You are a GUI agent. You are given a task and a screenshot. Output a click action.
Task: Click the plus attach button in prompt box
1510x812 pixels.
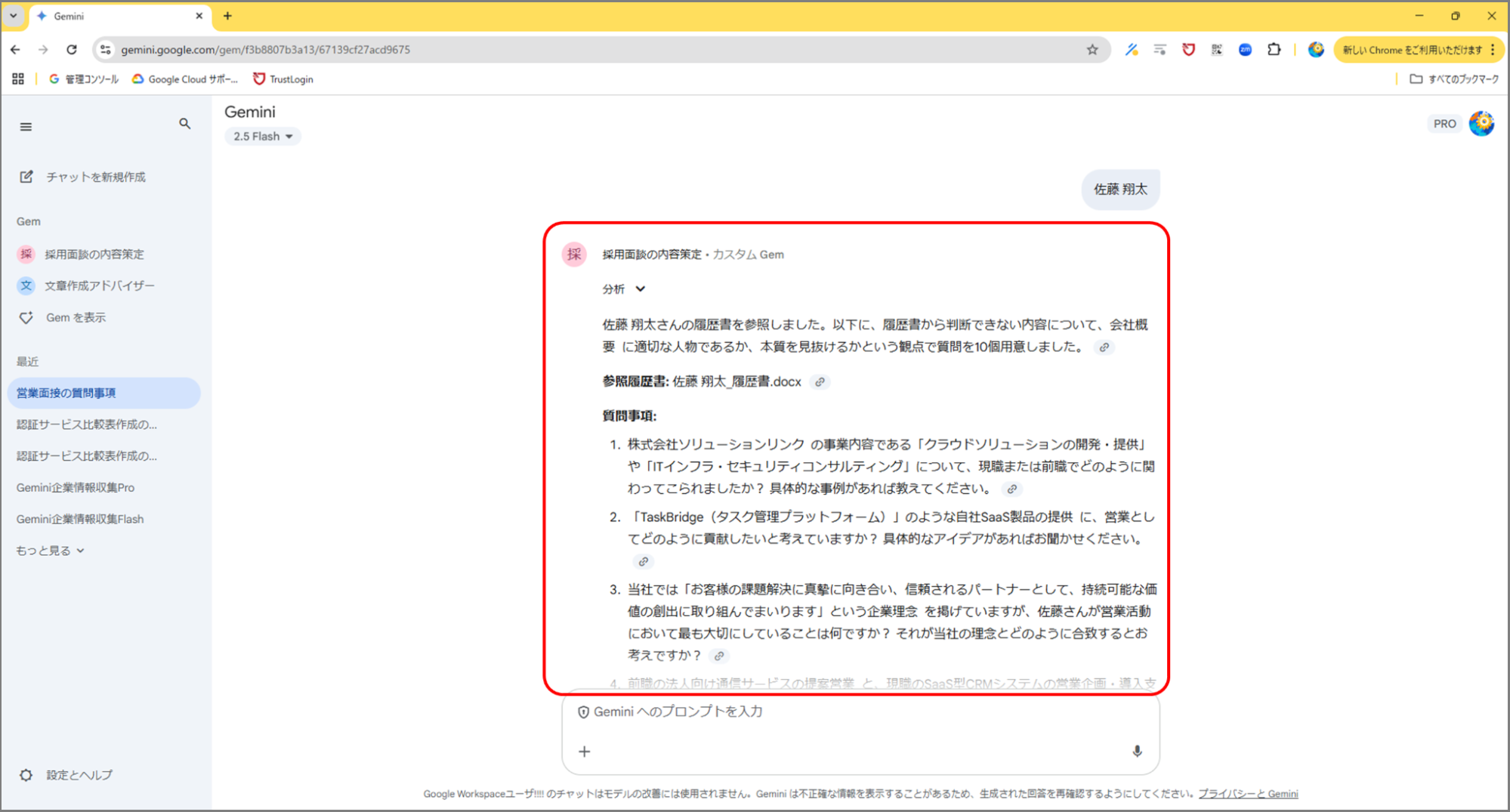click(x=585, y=752)
